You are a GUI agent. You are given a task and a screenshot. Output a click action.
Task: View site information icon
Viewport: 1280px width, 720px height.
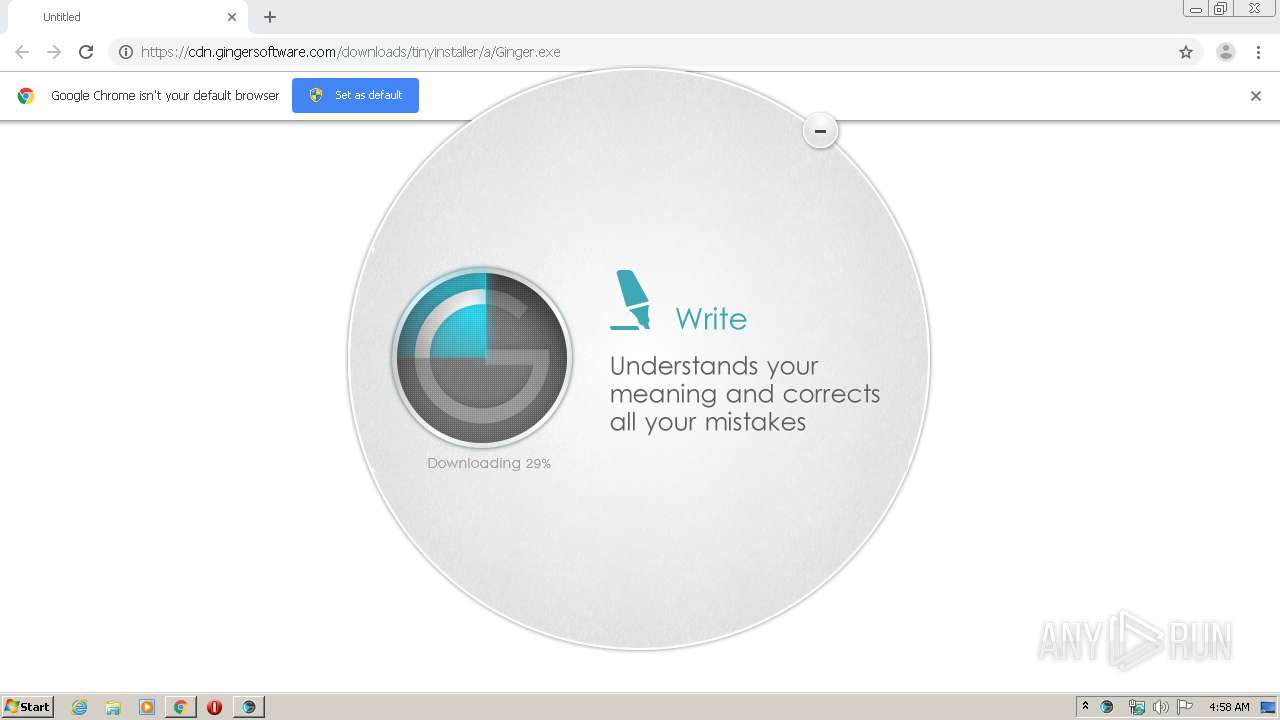click(126, 52)
